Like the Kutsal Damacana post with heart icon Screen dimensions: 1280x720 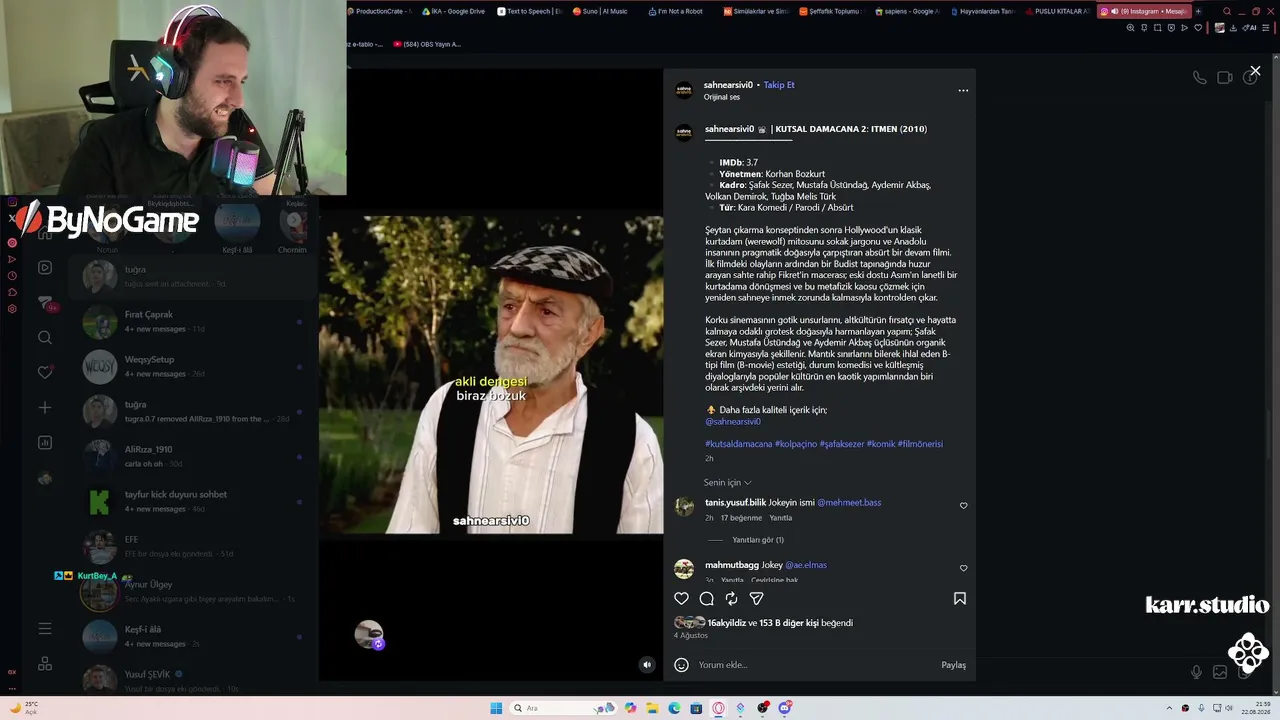tap(682, 598)
